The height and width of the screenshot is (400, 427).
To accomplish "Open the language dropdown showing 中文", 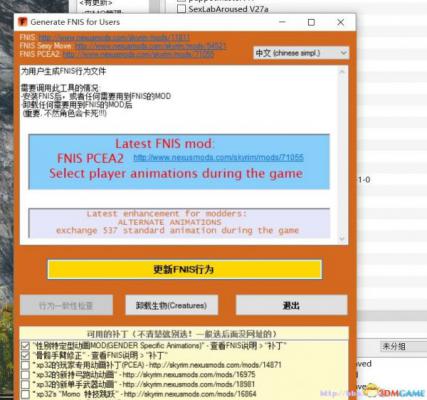I will [301, 53].
